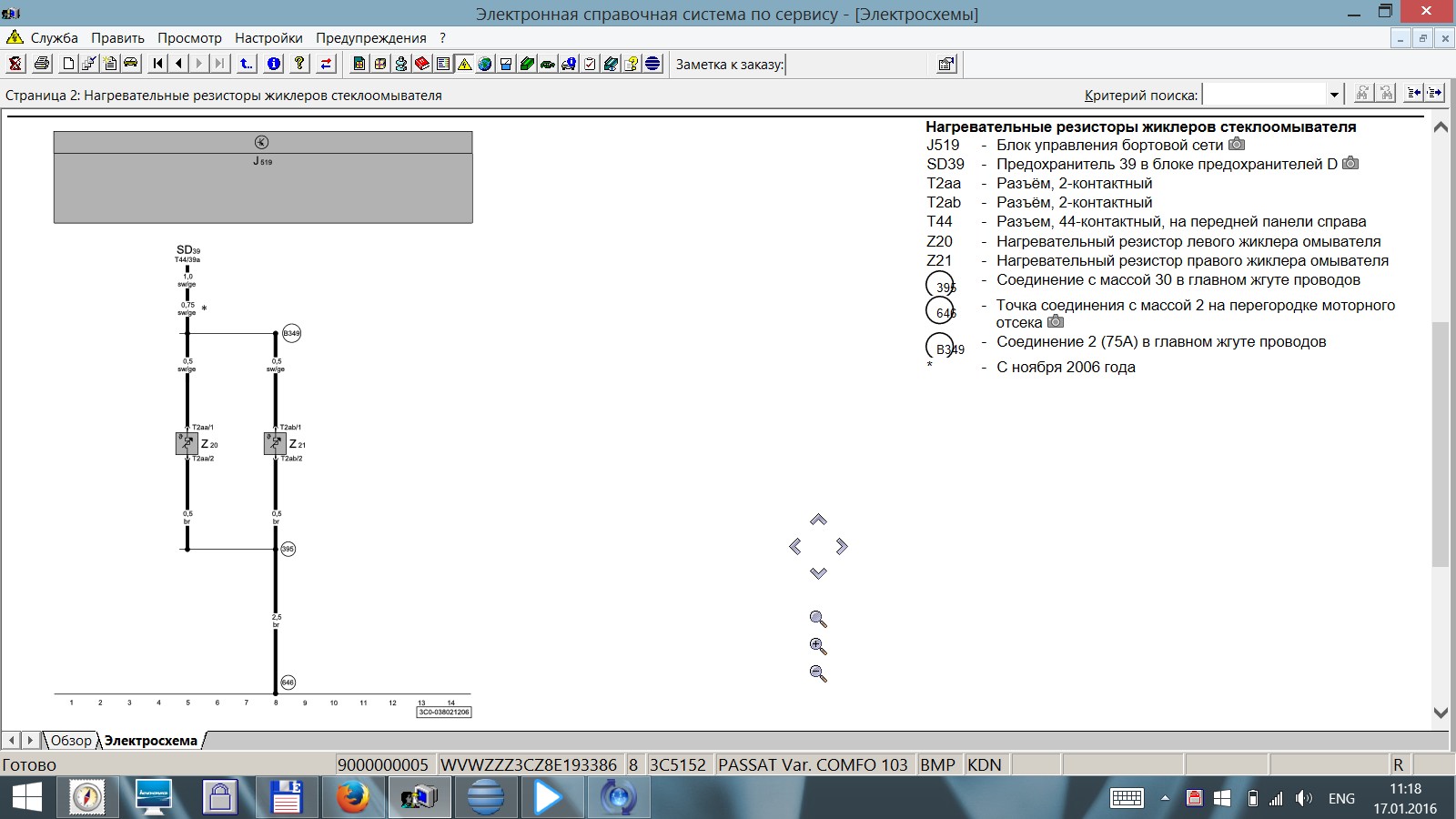Click the car icon in toolbar
The image size is (1456, 819).
pos(131,64)
